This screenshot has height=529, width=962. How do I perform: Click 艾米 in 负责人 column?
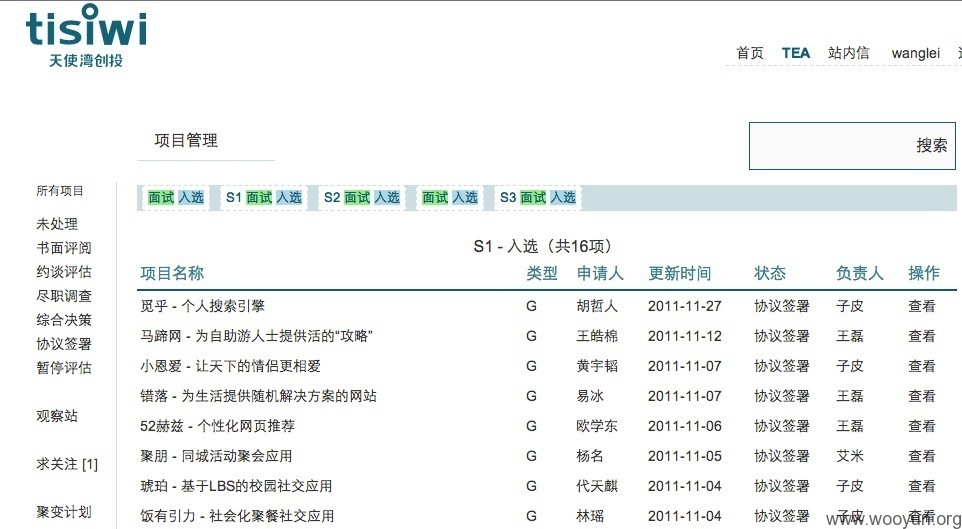(850, 457)
